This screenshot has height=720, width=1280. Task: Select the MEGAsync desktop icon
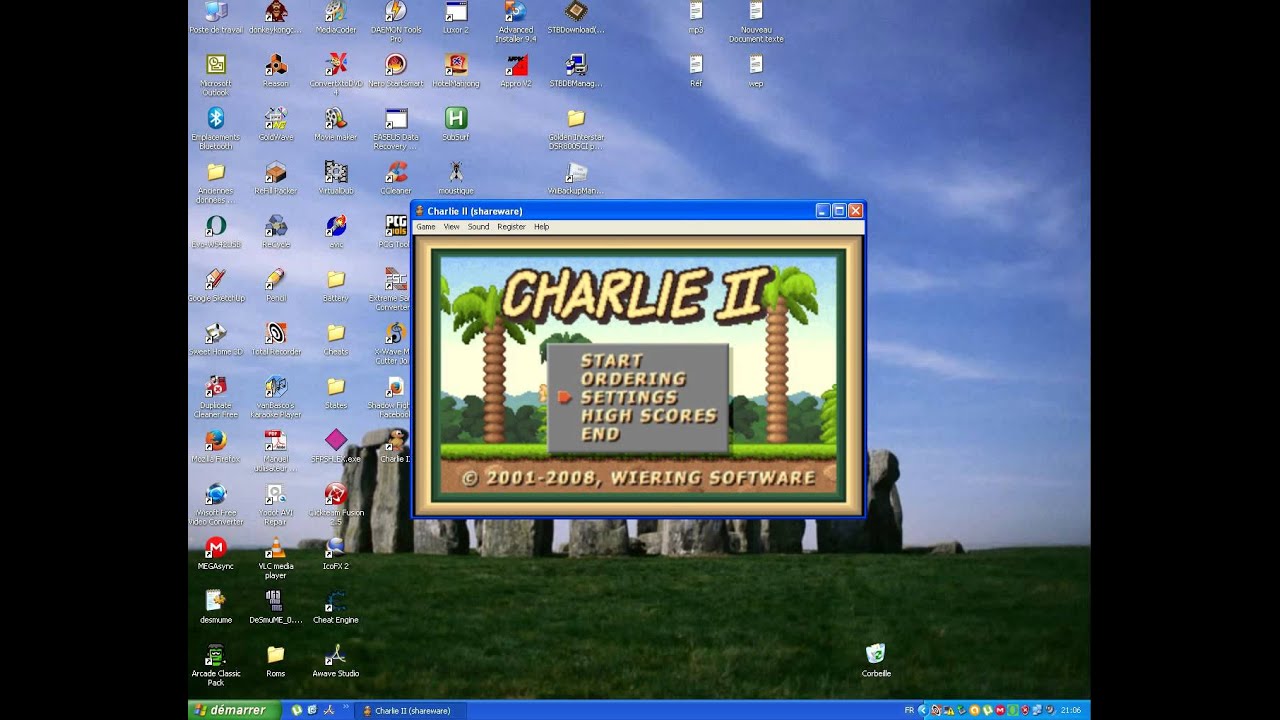(x=215, y=554)
